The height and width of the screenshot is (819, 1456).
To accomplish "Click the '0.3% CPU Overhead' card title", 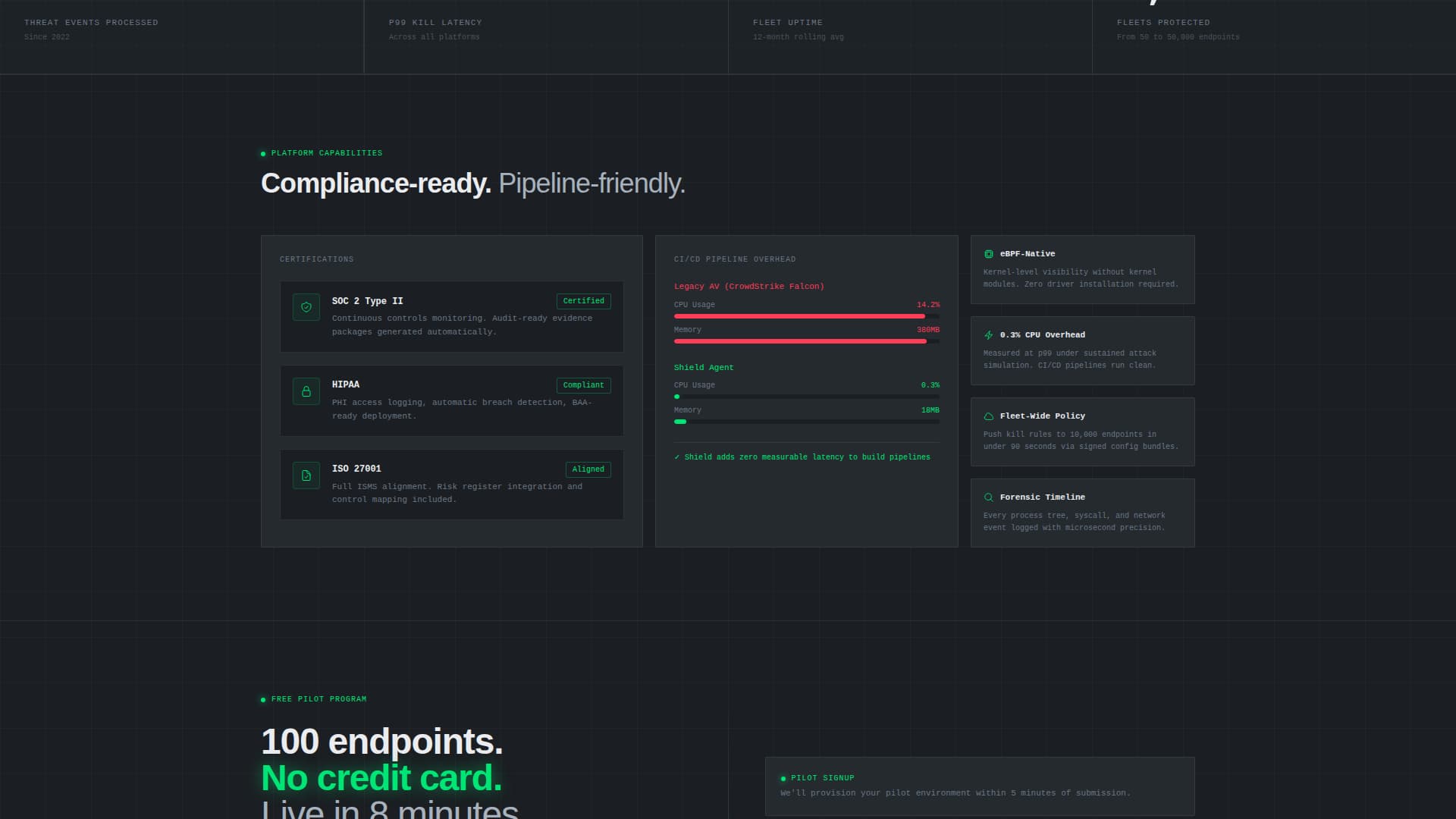I will tap(1043, 335).
